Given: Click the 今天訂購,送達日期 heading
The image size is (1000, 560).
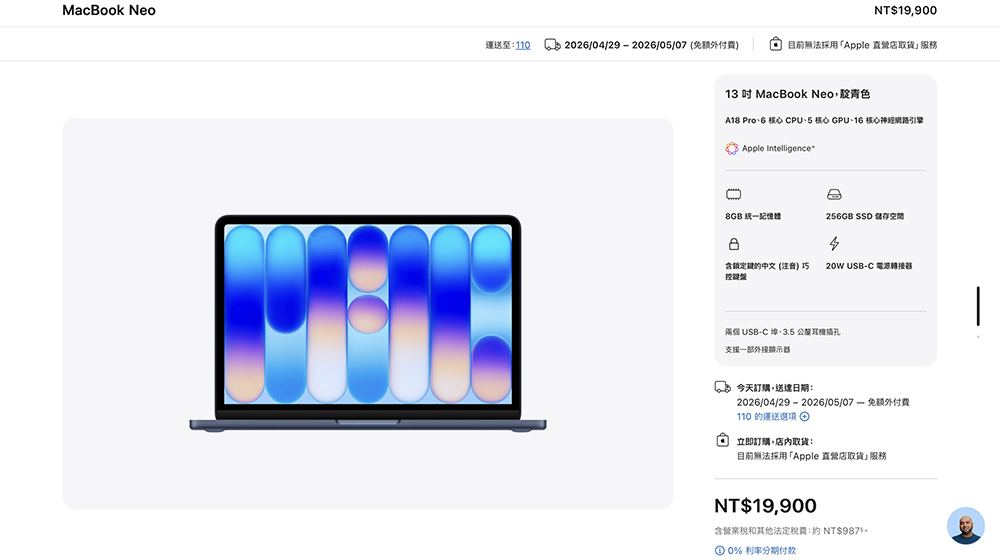Looking at the screenshot, I should tap(775, 388).
